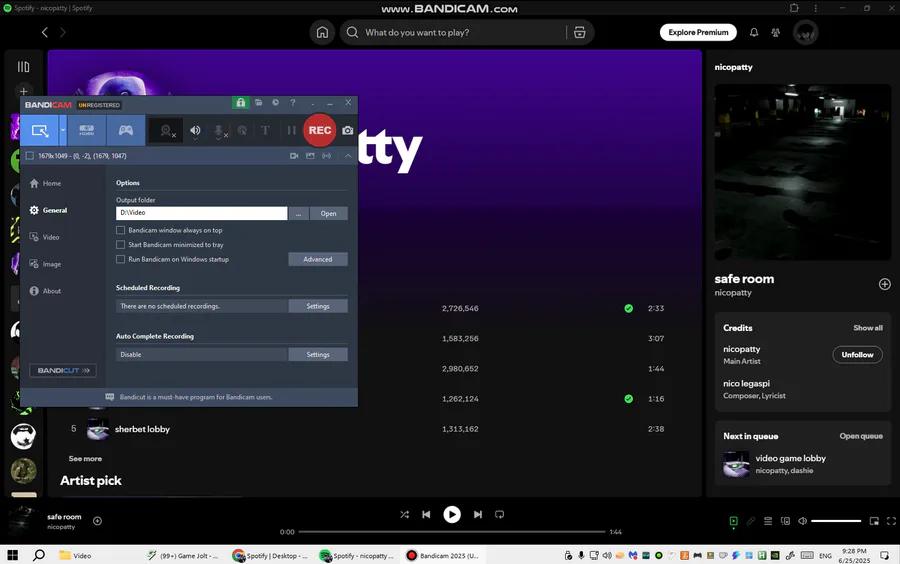Skip to next track
This screenshot has height=564, width=900.
[x=478, y=515]
